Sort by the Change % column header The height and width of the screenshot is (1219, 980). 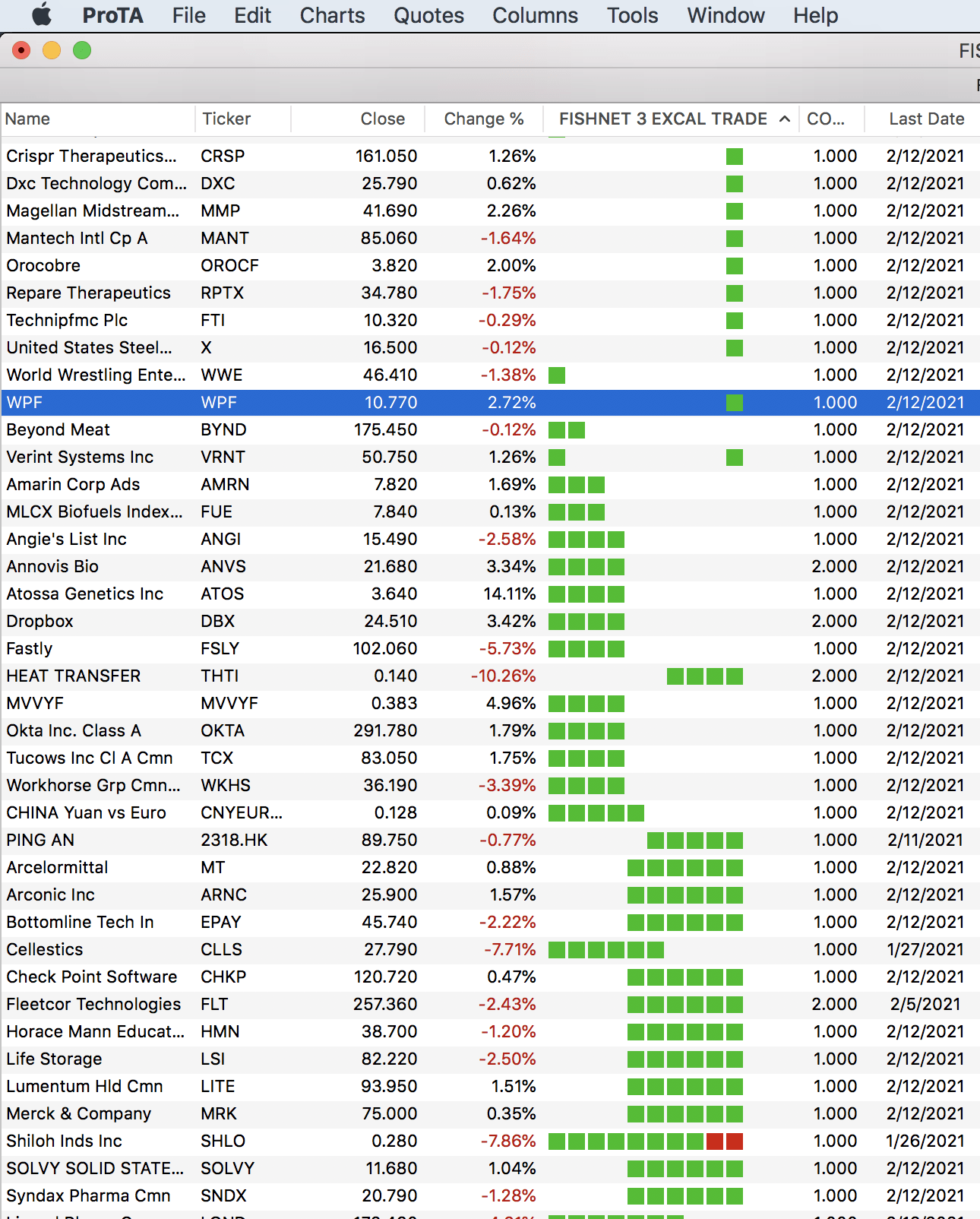click(x=484, y=119)
